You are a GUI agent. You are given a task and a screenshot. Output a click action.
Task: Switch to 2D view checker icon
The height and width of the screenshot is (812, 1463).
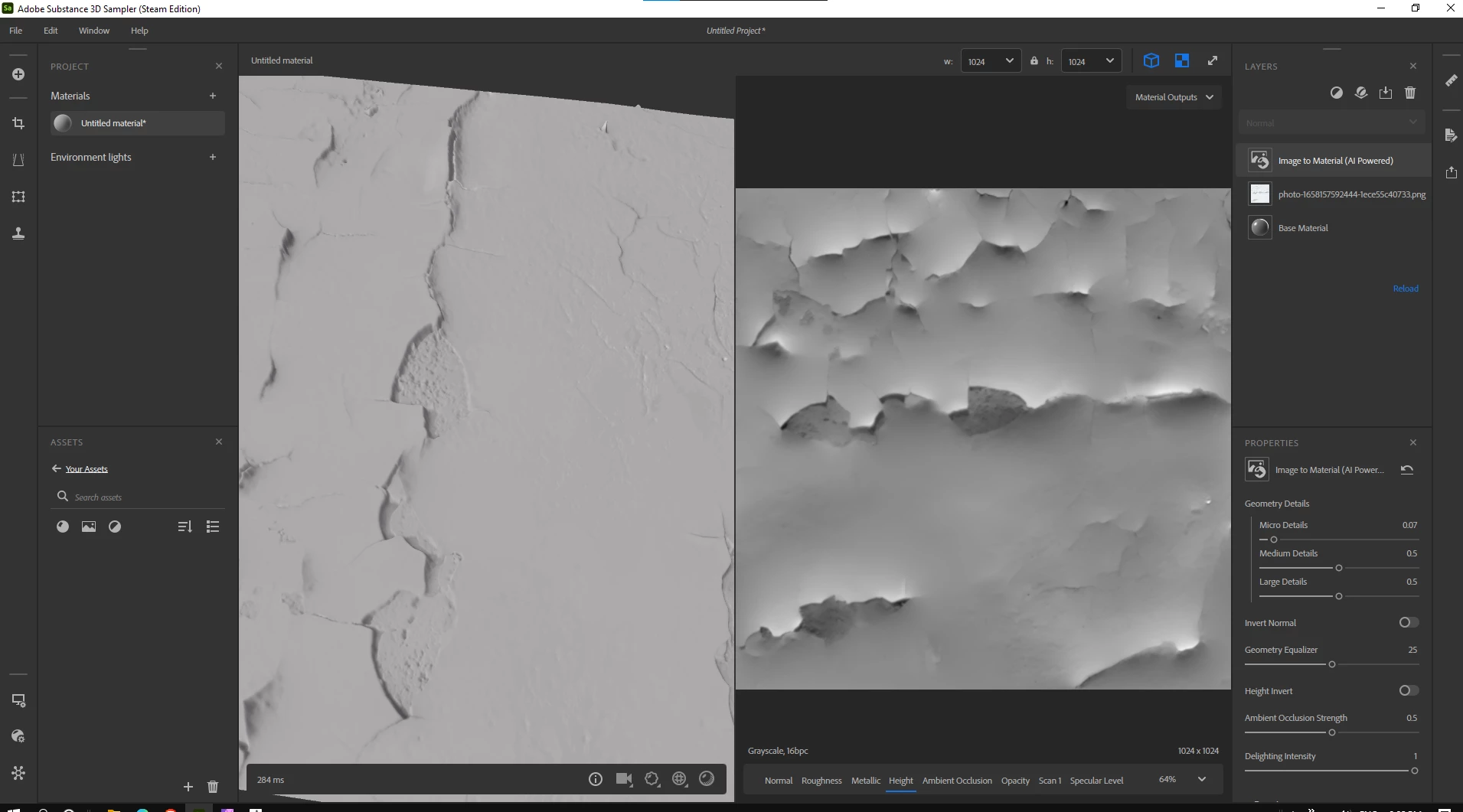(x=1182, y=60)
